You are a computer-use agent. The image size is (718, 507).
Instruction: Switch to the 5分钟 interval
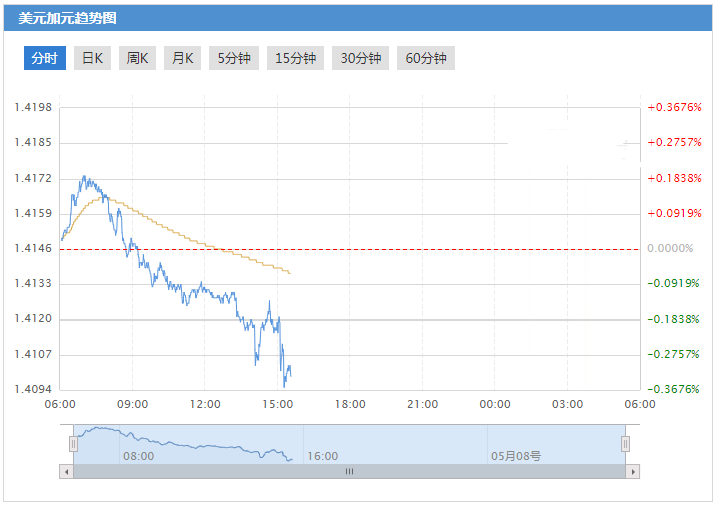tap(234, 58)
